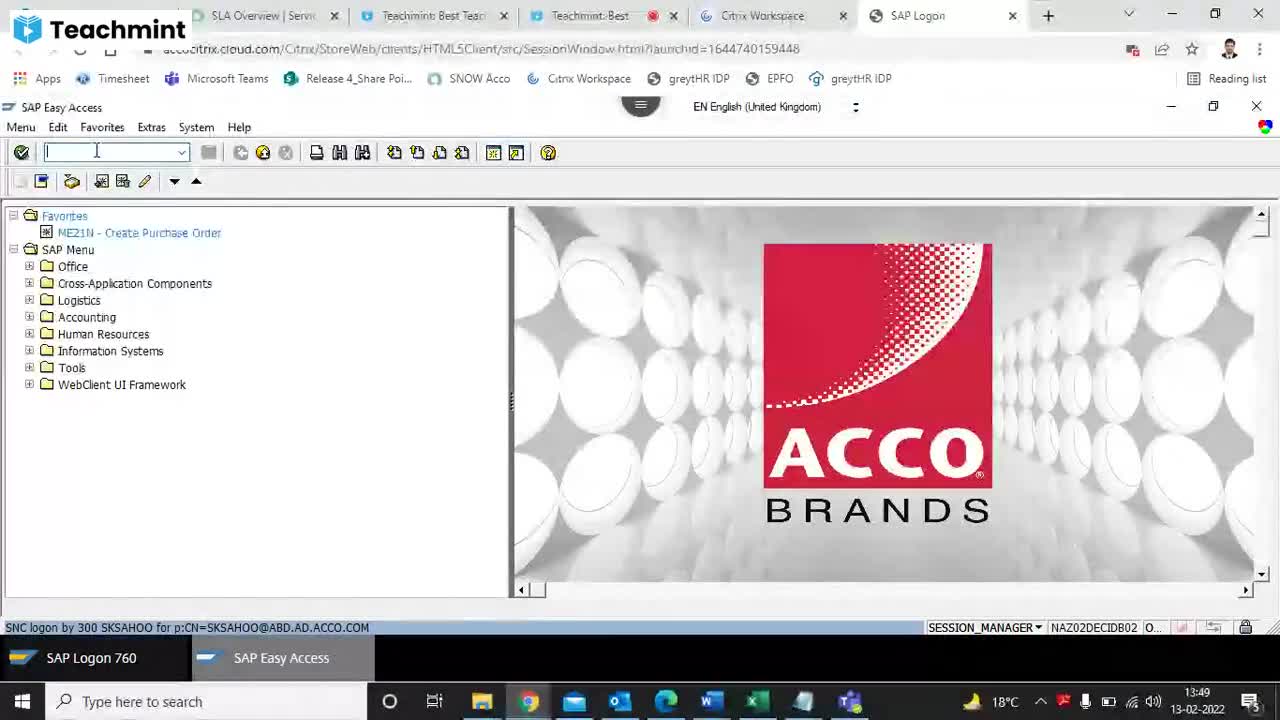
Task: Expand the Tools folder node
Action: point(29,368)
